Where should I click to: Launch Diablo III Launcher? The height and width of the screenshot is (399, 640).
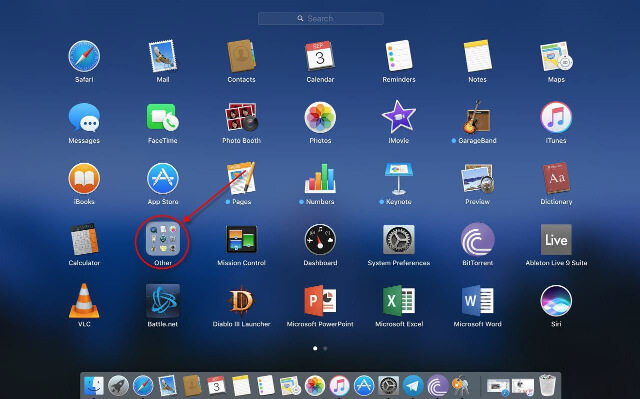pyautogui.click(x=241, y=301)
